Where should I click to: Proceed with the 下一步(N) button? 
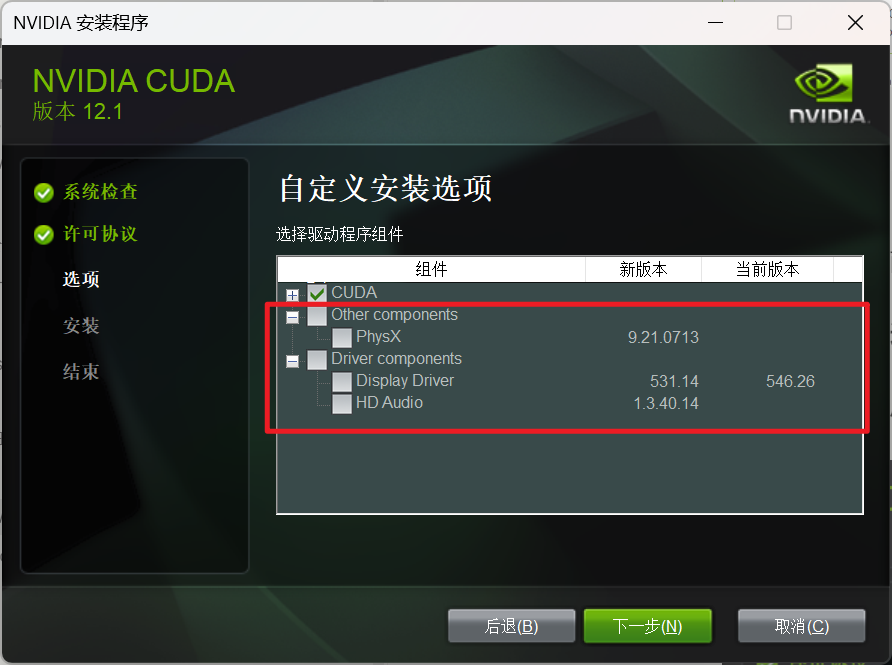(647, 626)
